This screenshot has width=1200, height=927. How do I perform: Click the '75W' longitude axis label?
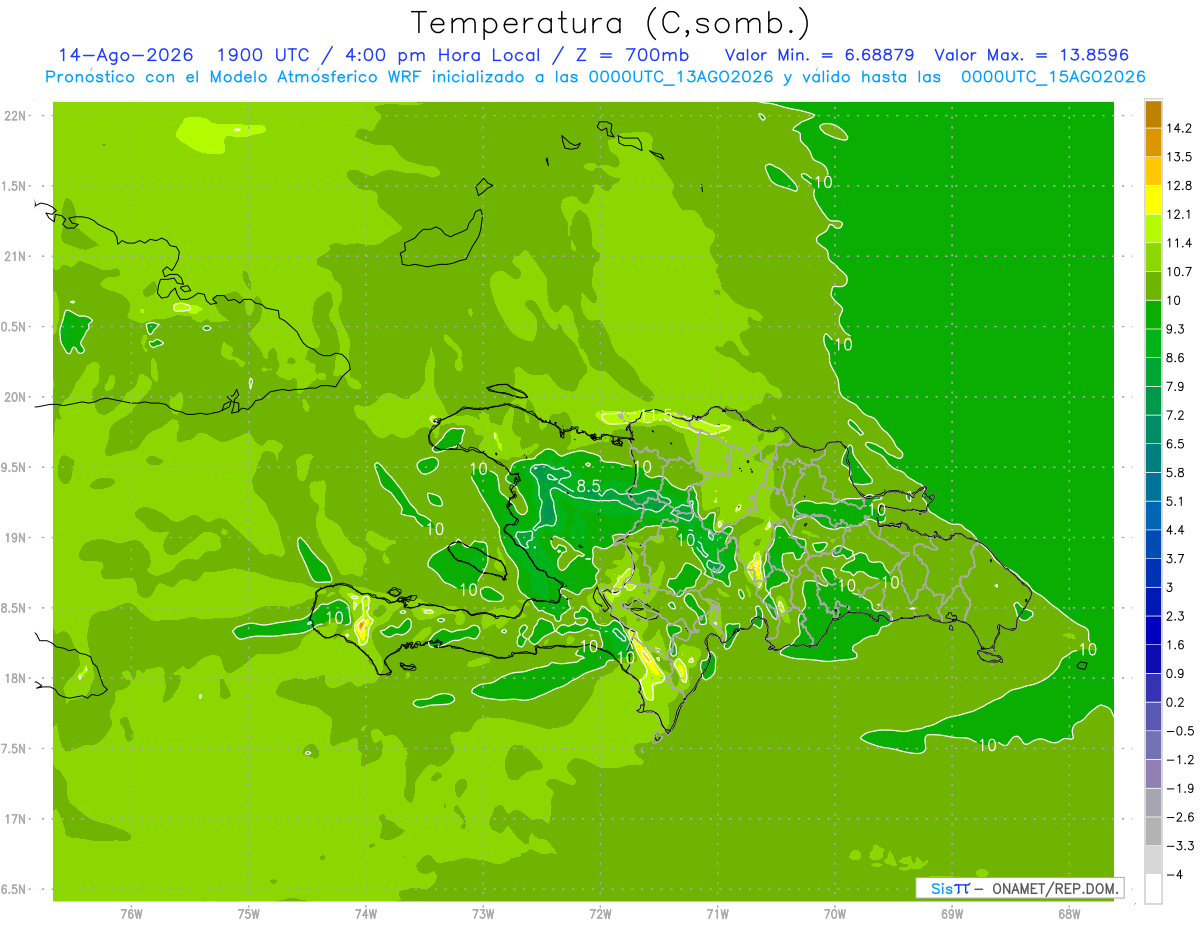pos(249,913)
